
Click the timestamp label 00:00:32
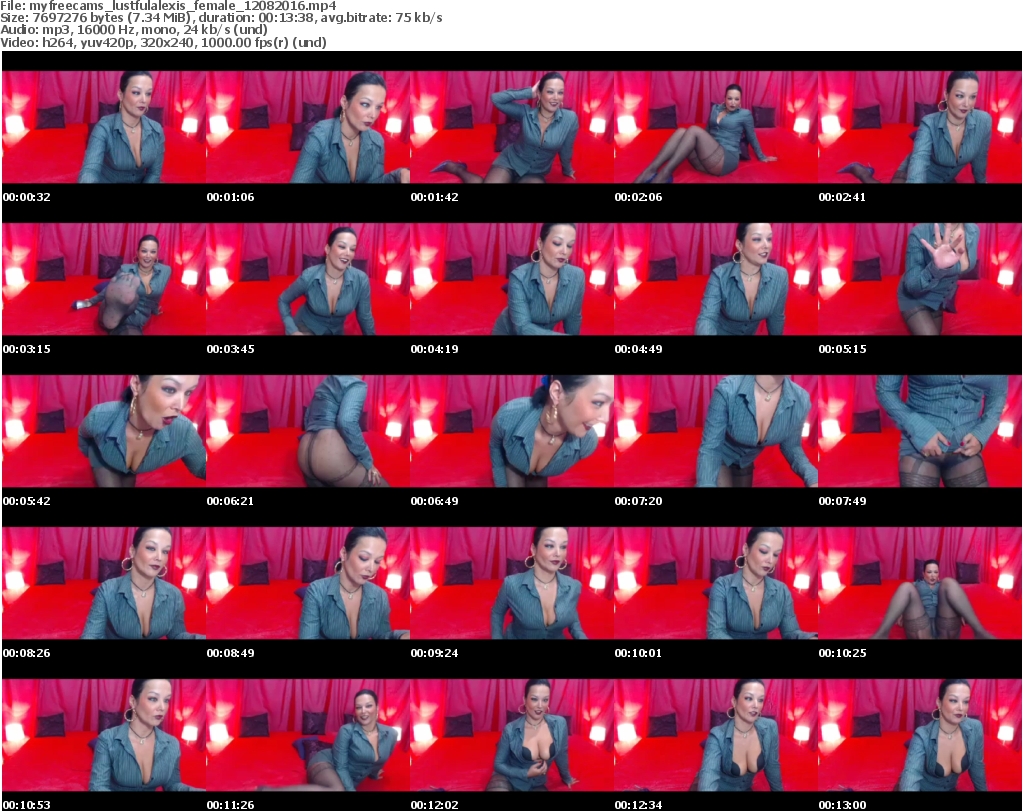(x=27, y=197)
